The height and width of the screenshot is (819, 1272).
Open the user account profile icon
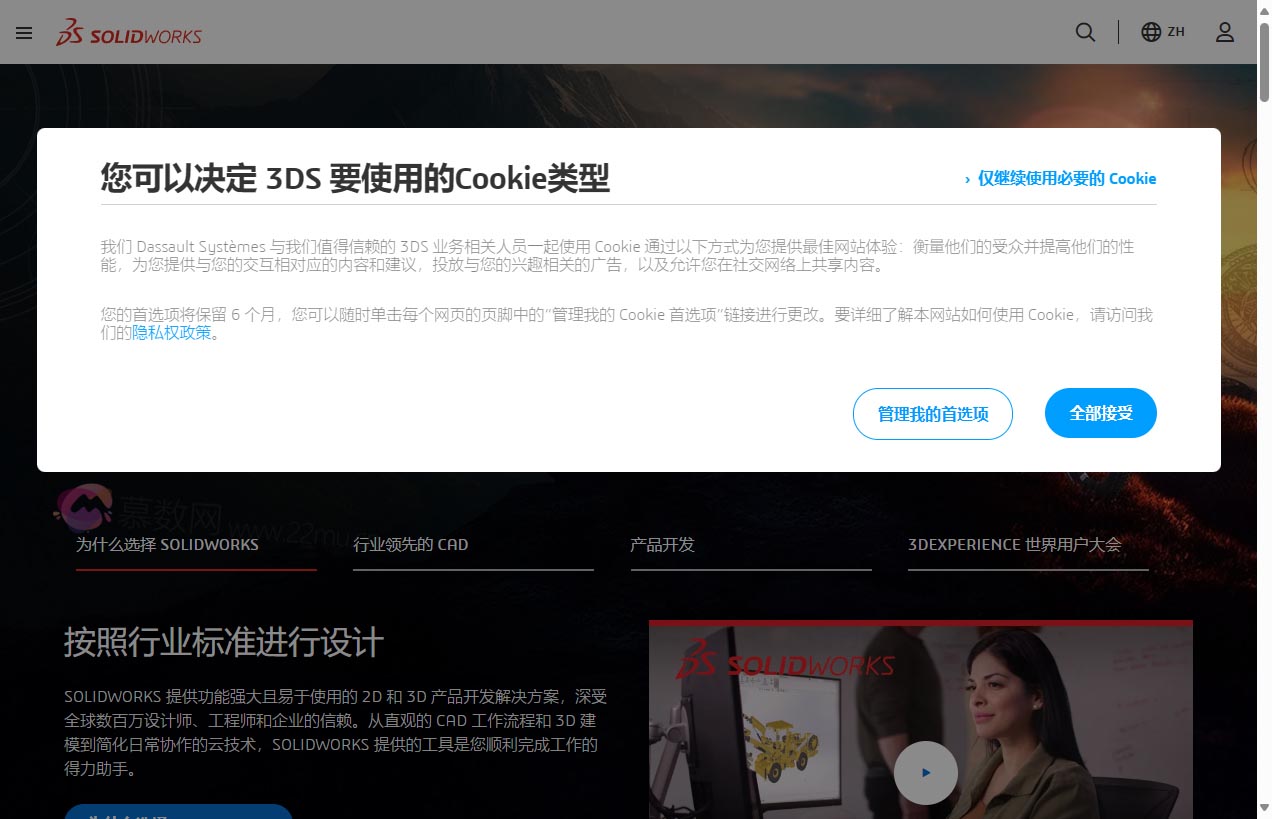point(1225,32)
